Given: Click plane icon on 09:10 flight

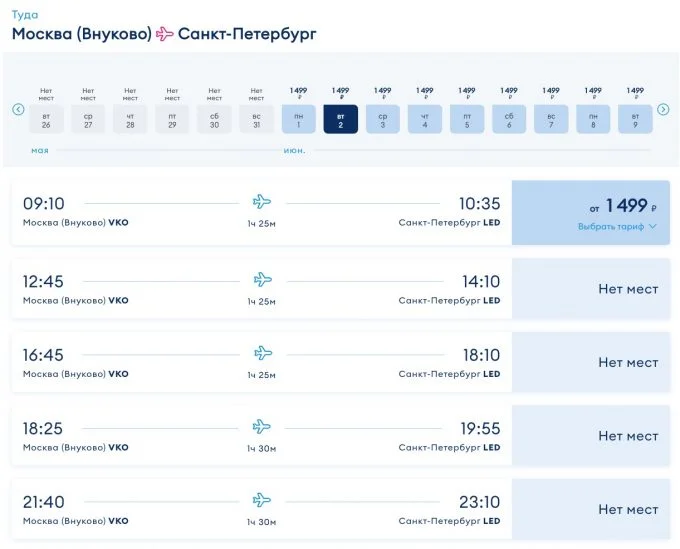Looking at the screenshot, I should pyautogui.click(x=262, y=202).
